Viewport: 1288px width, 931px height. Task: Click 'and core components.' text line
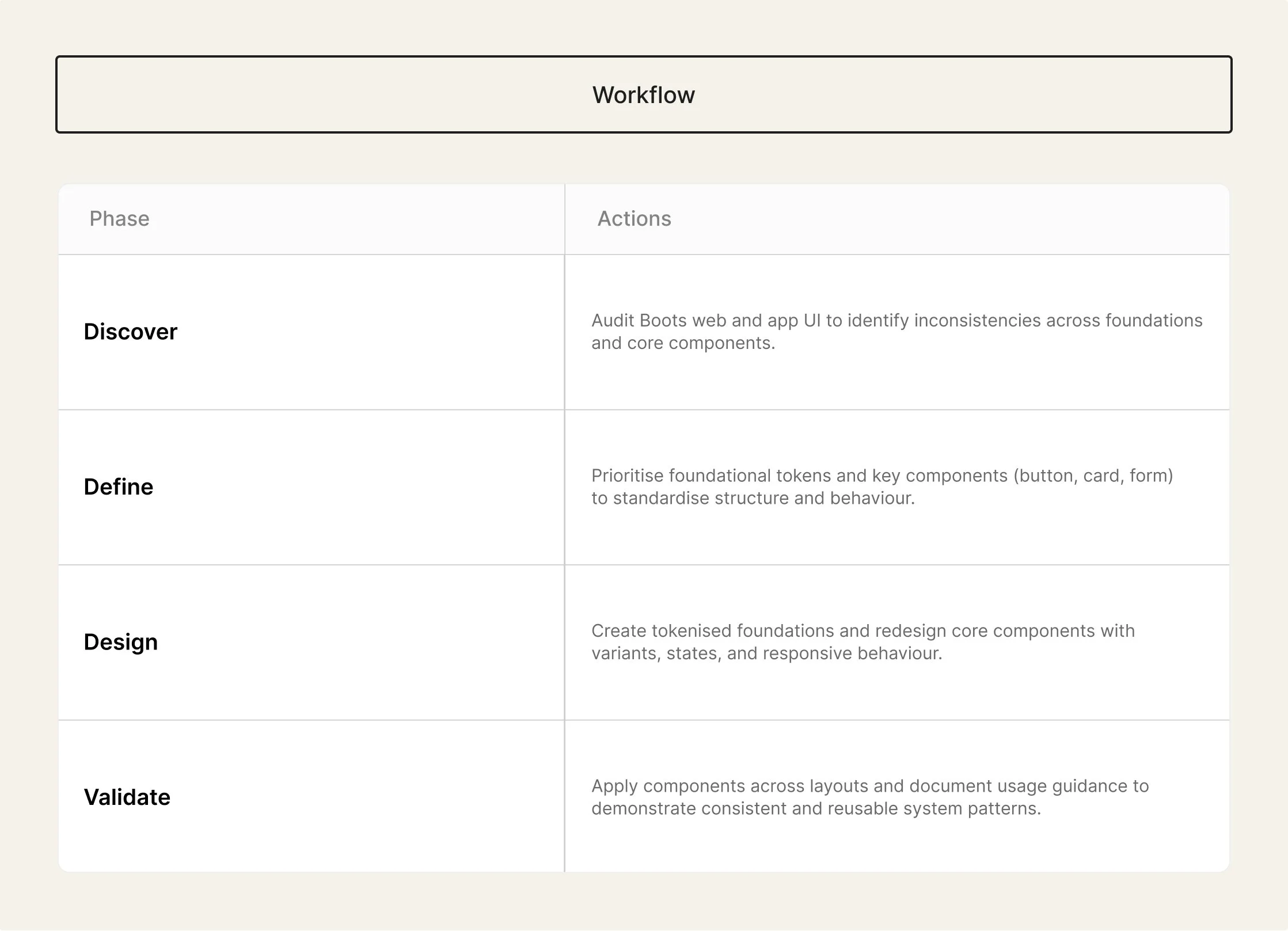click(683, 343)
